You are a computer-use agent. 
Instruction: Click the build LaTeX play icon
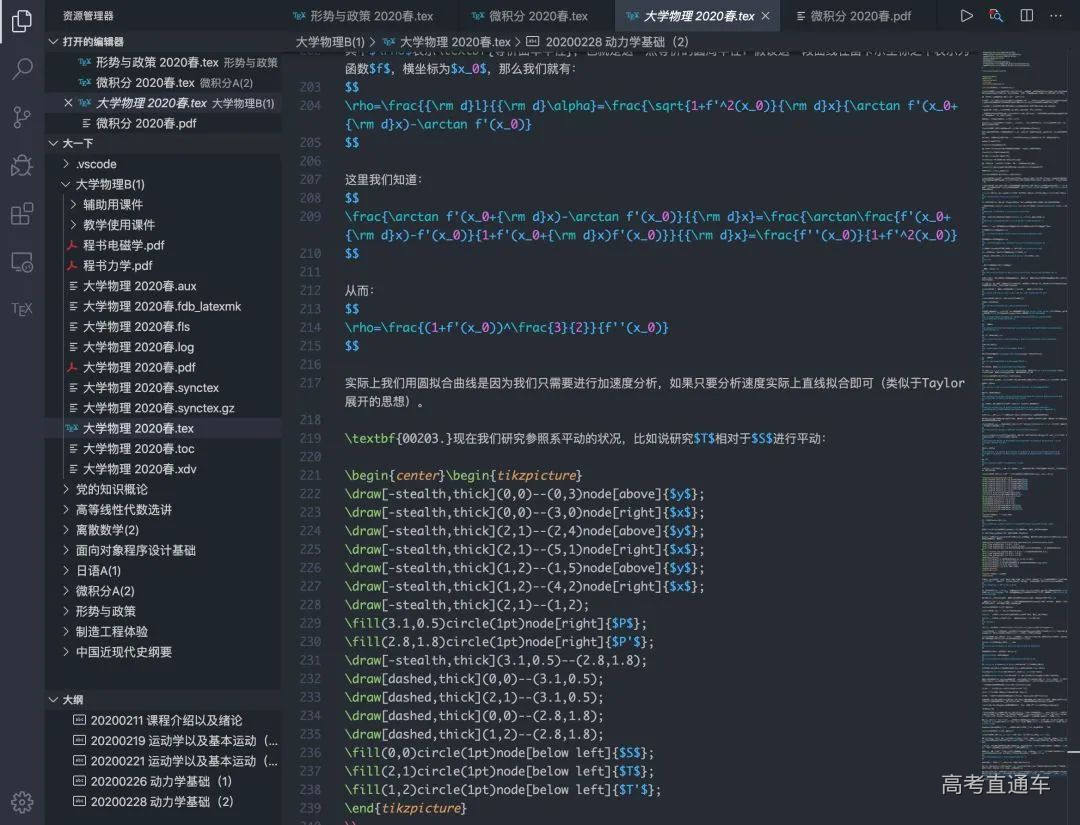pyautogui.click(x=966, y=16)
